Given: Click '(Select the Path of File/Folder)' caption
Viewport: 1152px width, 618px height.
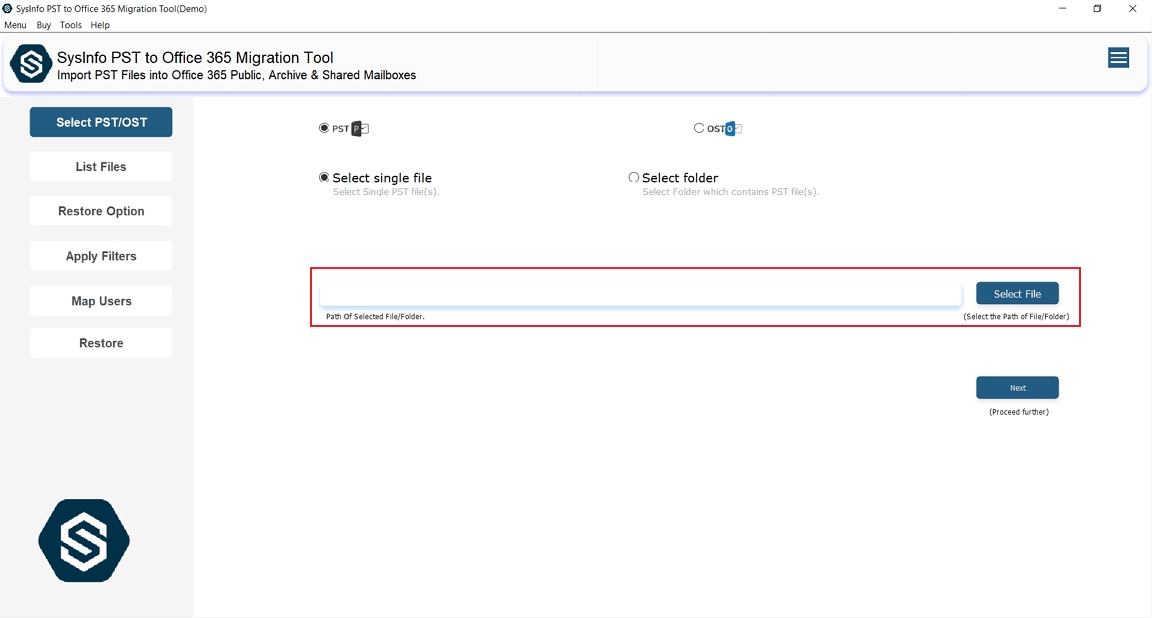Looking at the screenshot, I should pos(1017,317).
